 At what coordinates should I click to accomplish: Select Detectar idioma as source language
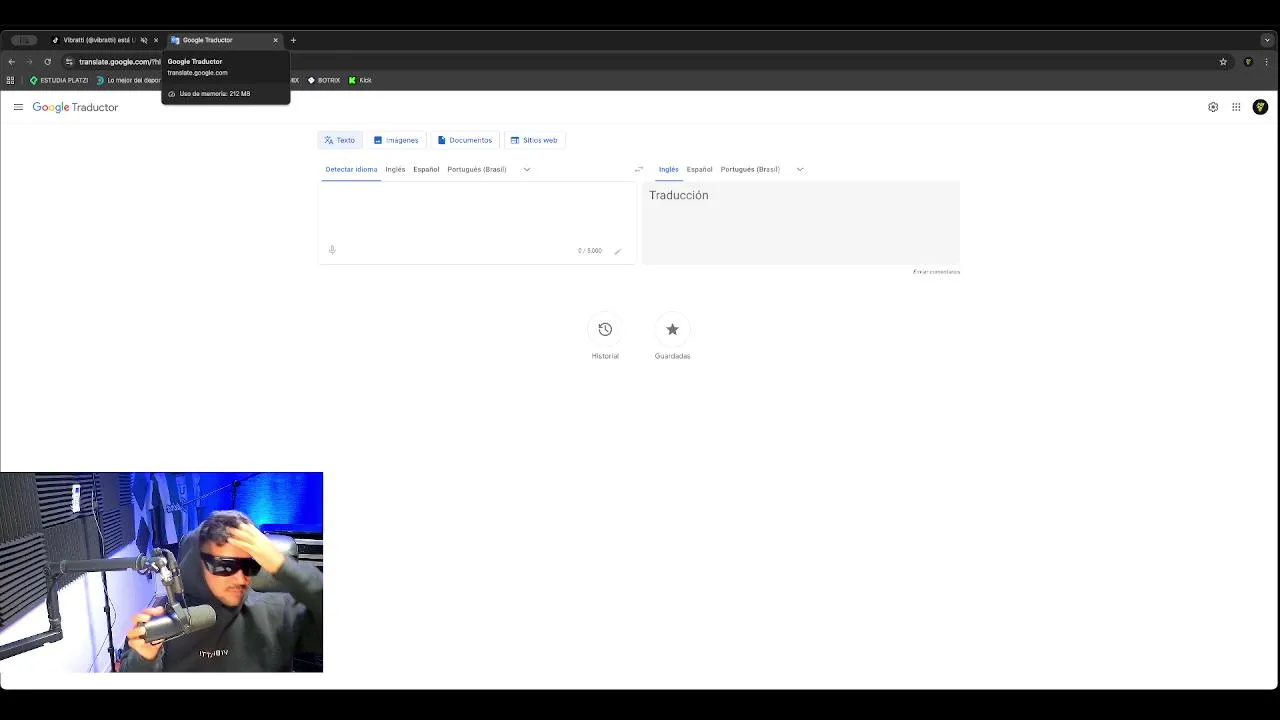point(351,169)
